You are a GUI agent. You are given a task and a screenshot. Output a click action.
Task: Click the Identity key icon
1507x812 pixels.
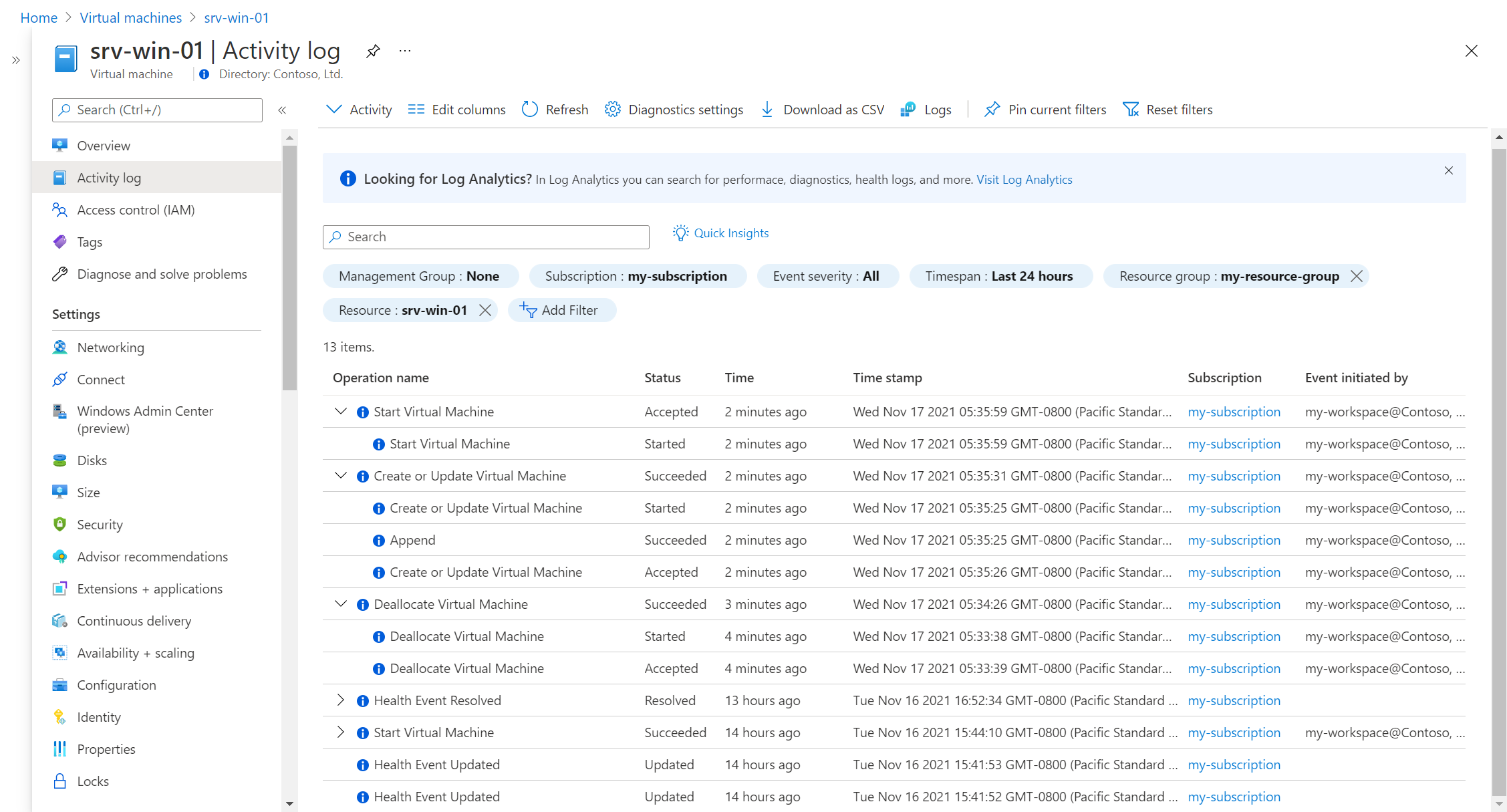(x=59, y=717)
